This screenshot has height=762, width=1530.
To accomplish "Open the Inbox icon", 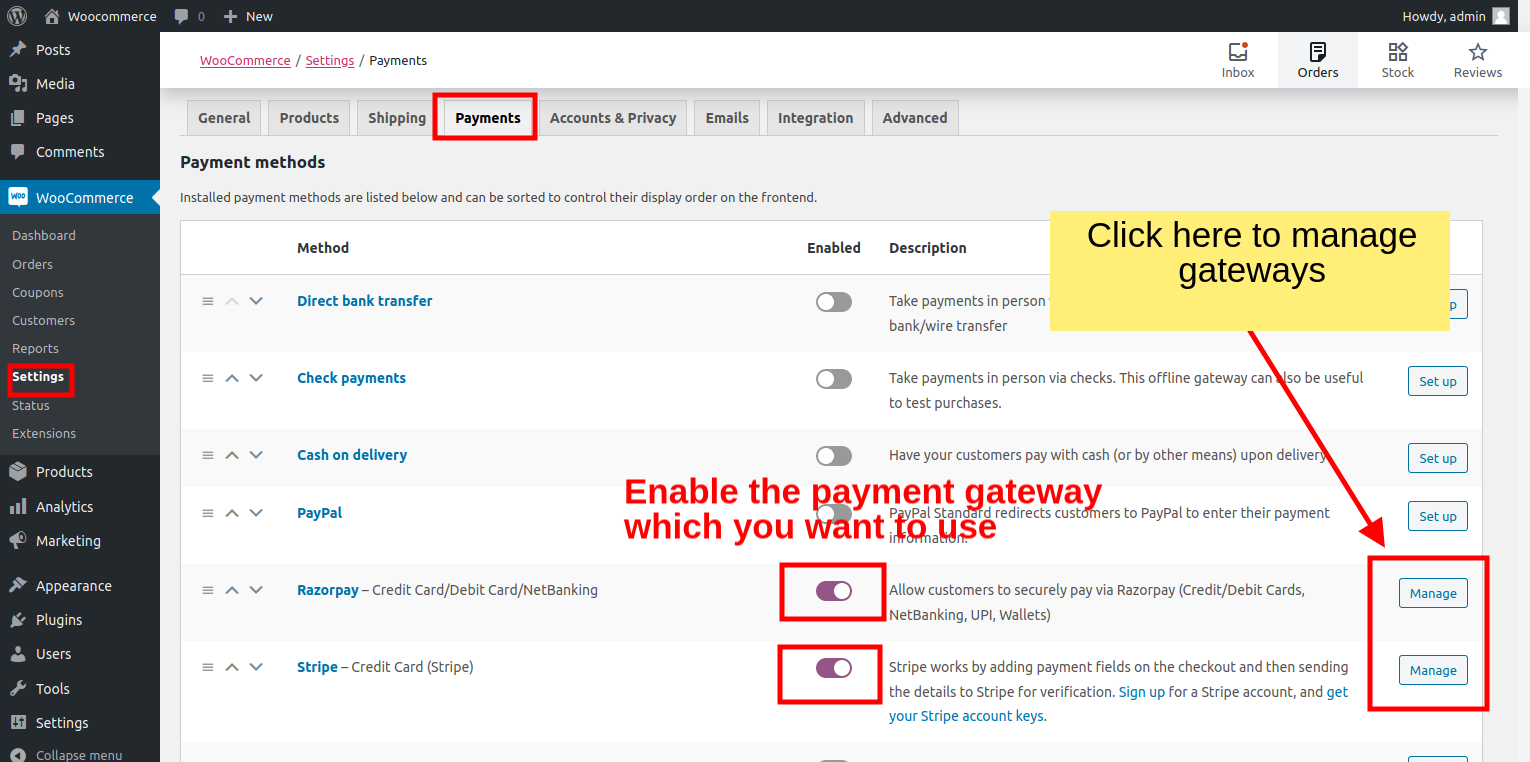I will (1238, 52).
